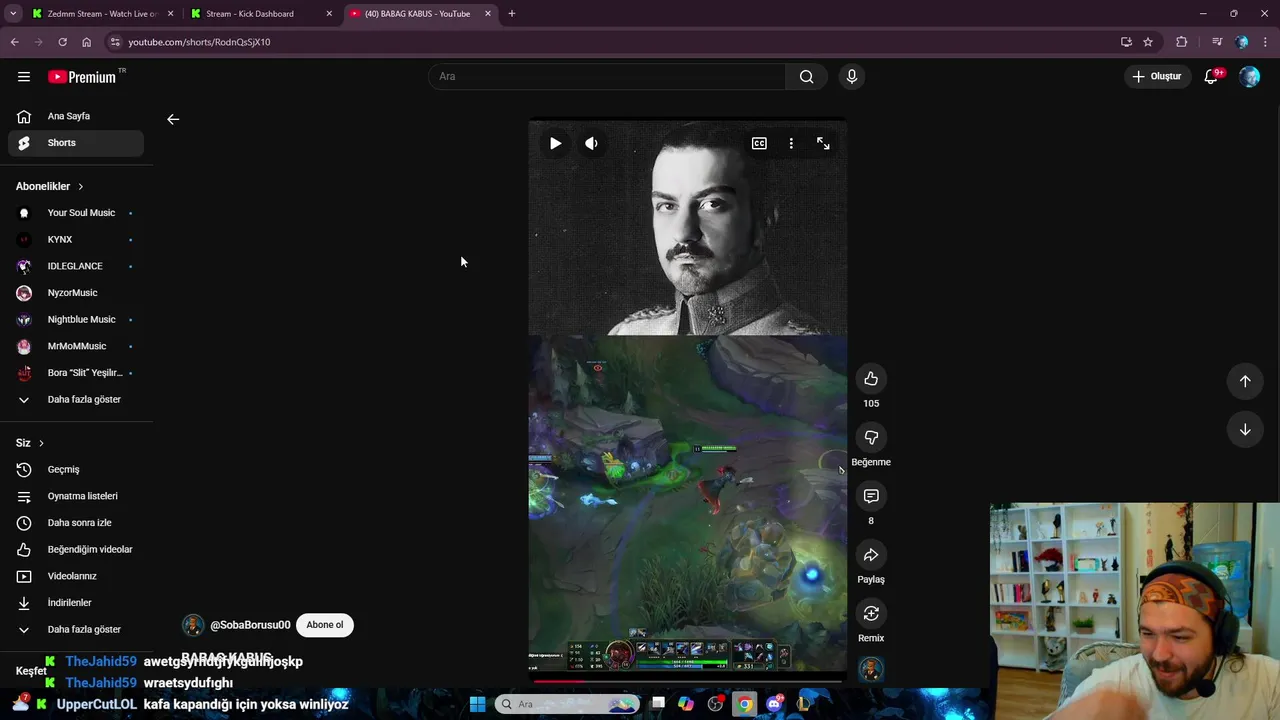Open the MrMoMMusic channel
The image size is (1280, 720).
76,346
